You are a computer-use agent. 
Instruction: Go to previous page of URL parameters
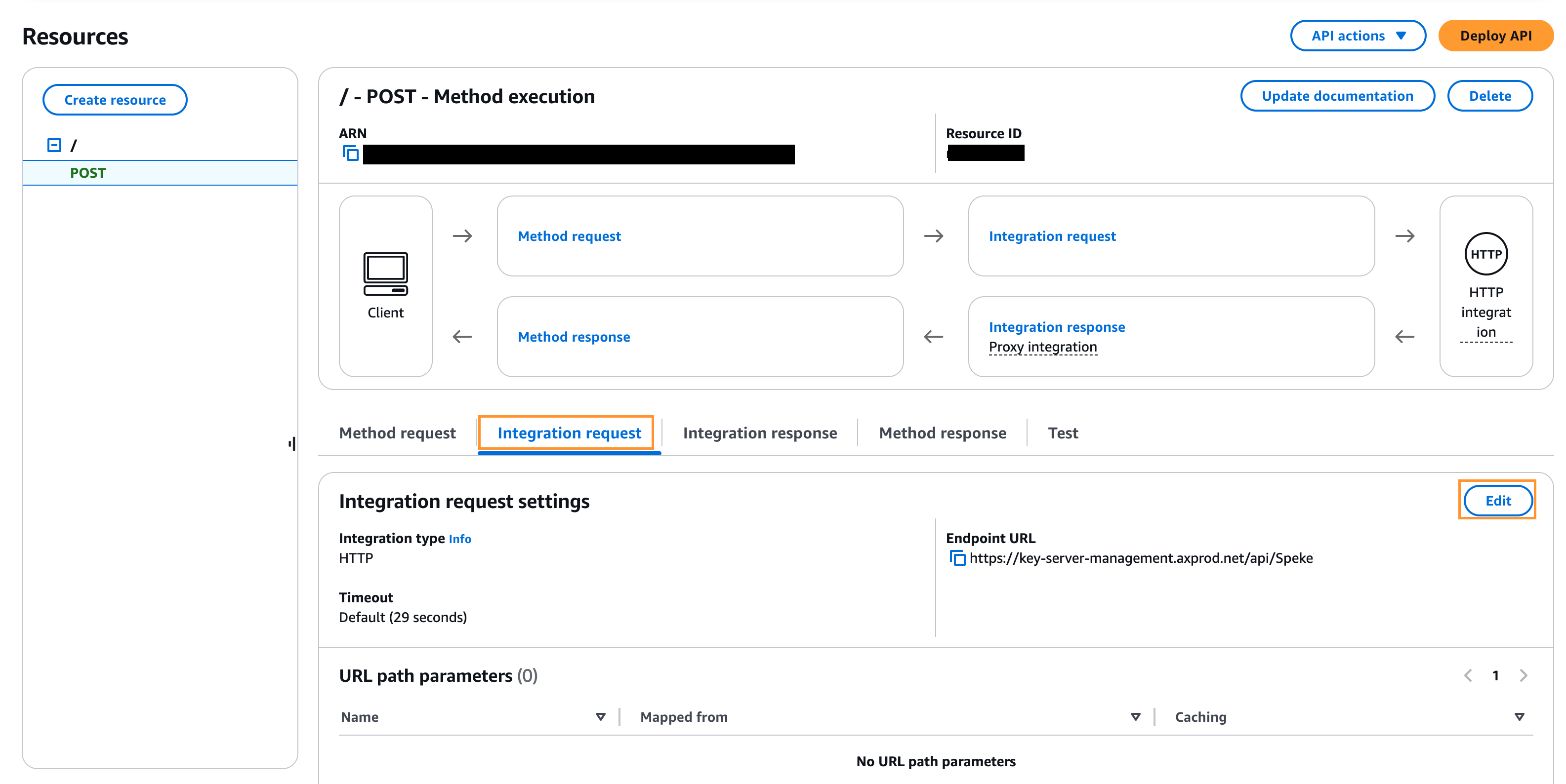[x=1468, y=675]
